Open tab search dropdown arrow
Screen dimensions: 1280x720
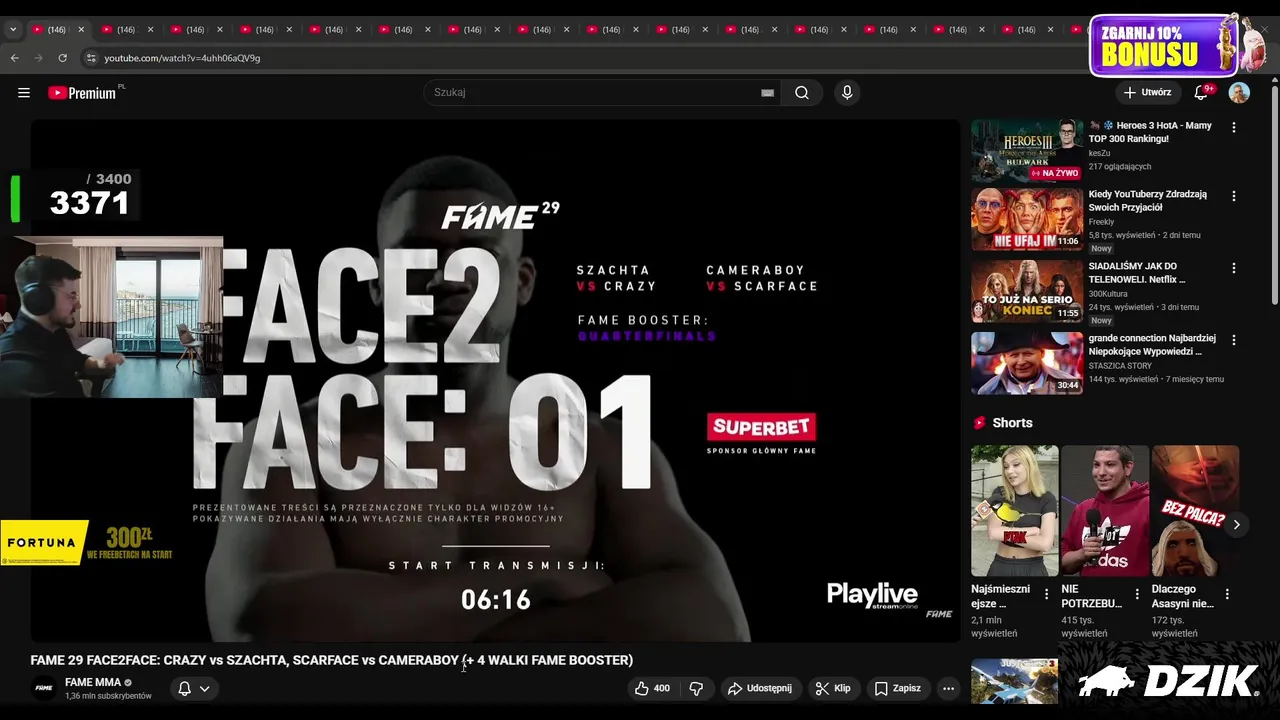pos(13,30)
